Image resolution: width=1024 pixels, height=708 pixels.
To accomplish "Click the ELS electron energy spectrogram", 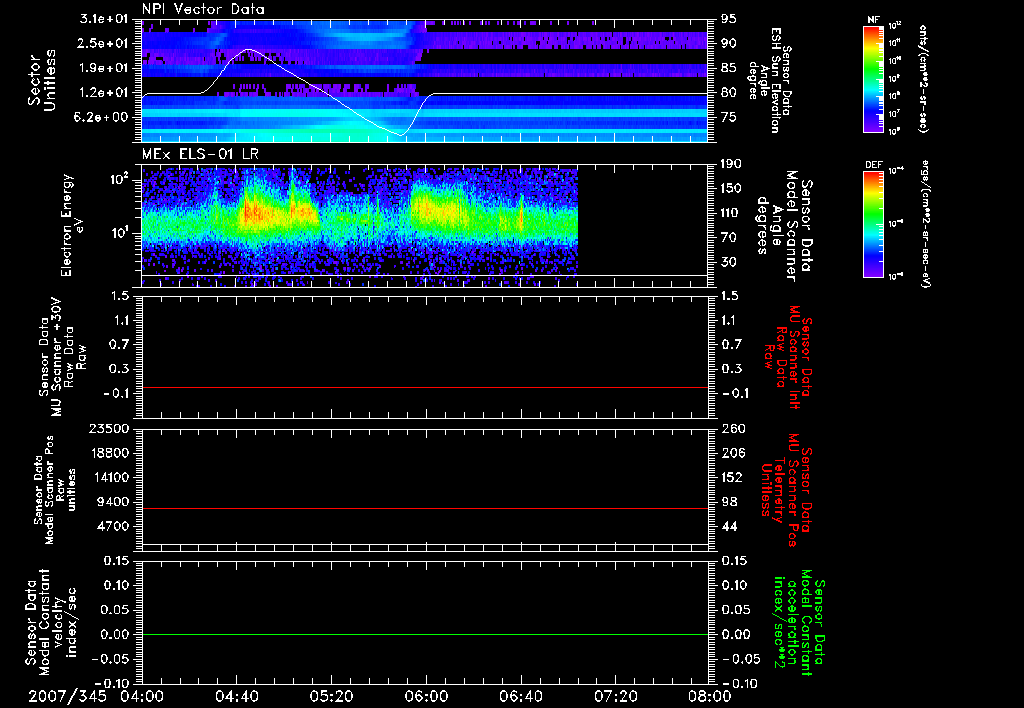I will (x=360, y=226).
